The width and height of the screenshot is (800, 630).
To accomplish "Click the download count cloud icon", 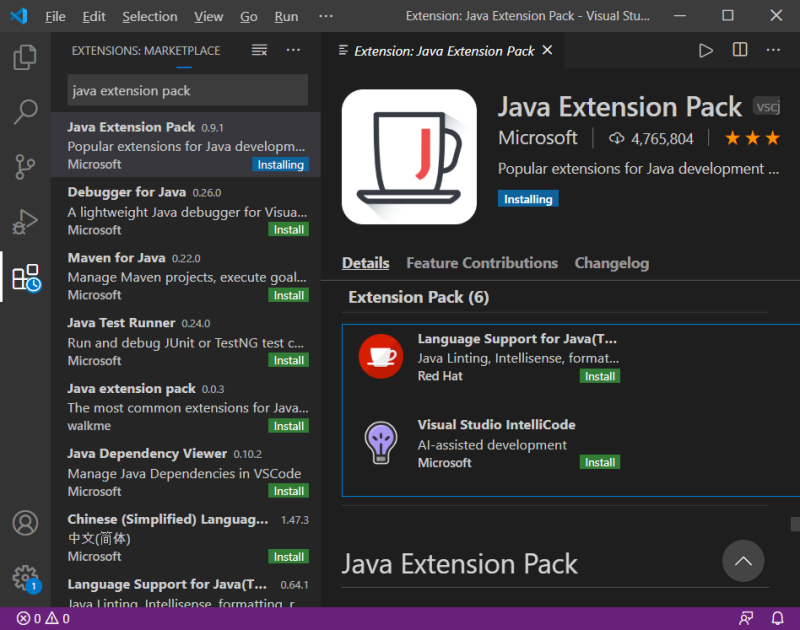I will coord(616,138).
